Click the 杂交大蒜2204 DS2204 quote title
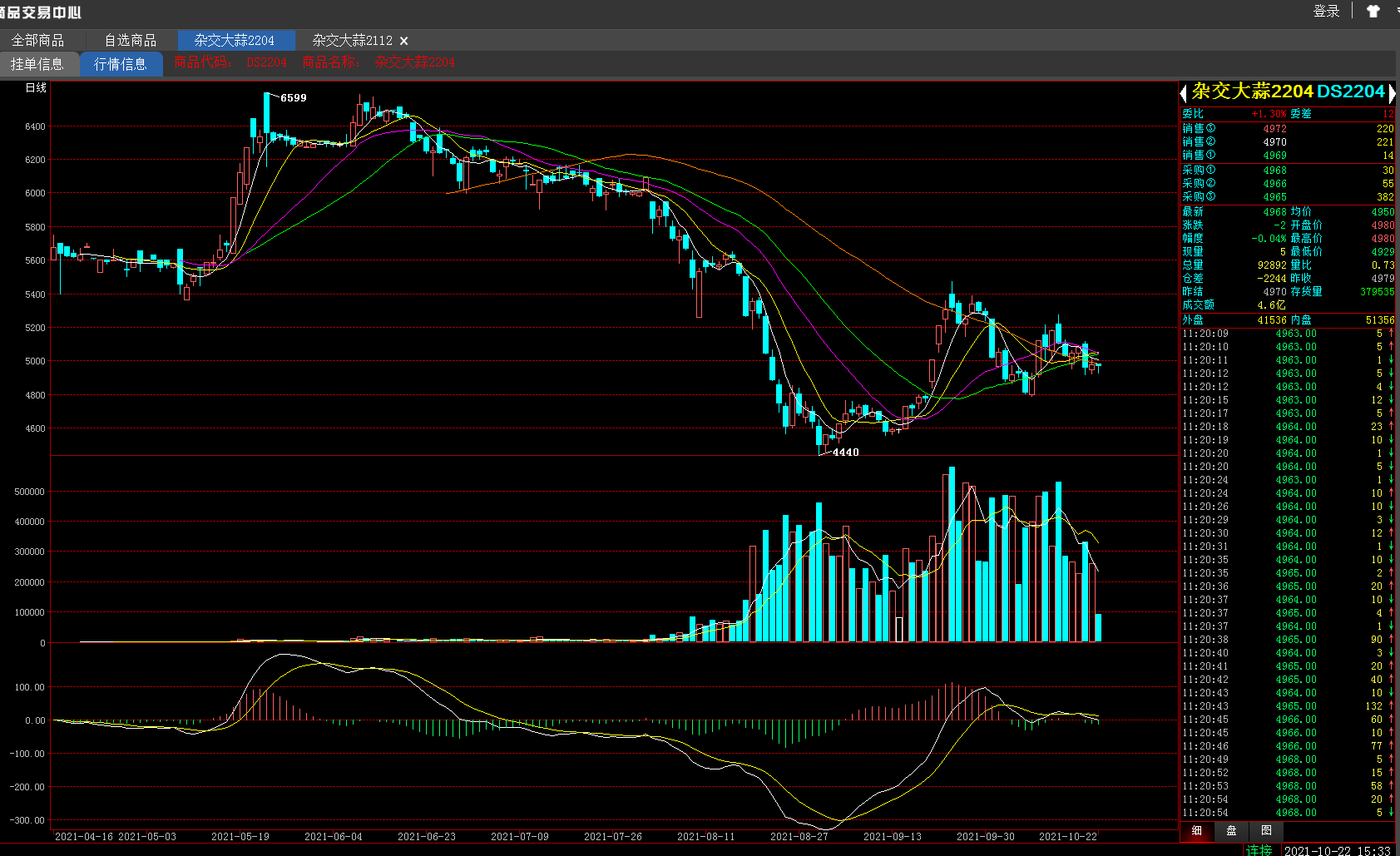Viewport: 1400px width, 856px height. tap(1288, 92)
